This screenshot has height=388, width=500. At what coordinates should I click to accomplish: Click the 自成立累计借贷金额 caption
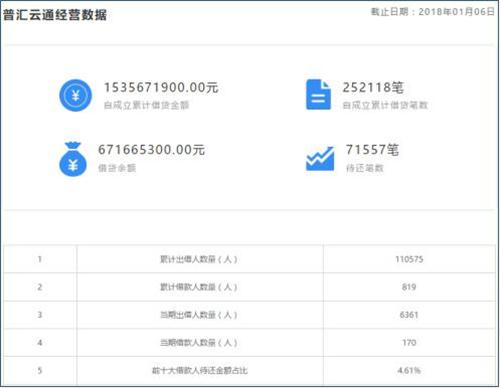(x=146, y=105)
